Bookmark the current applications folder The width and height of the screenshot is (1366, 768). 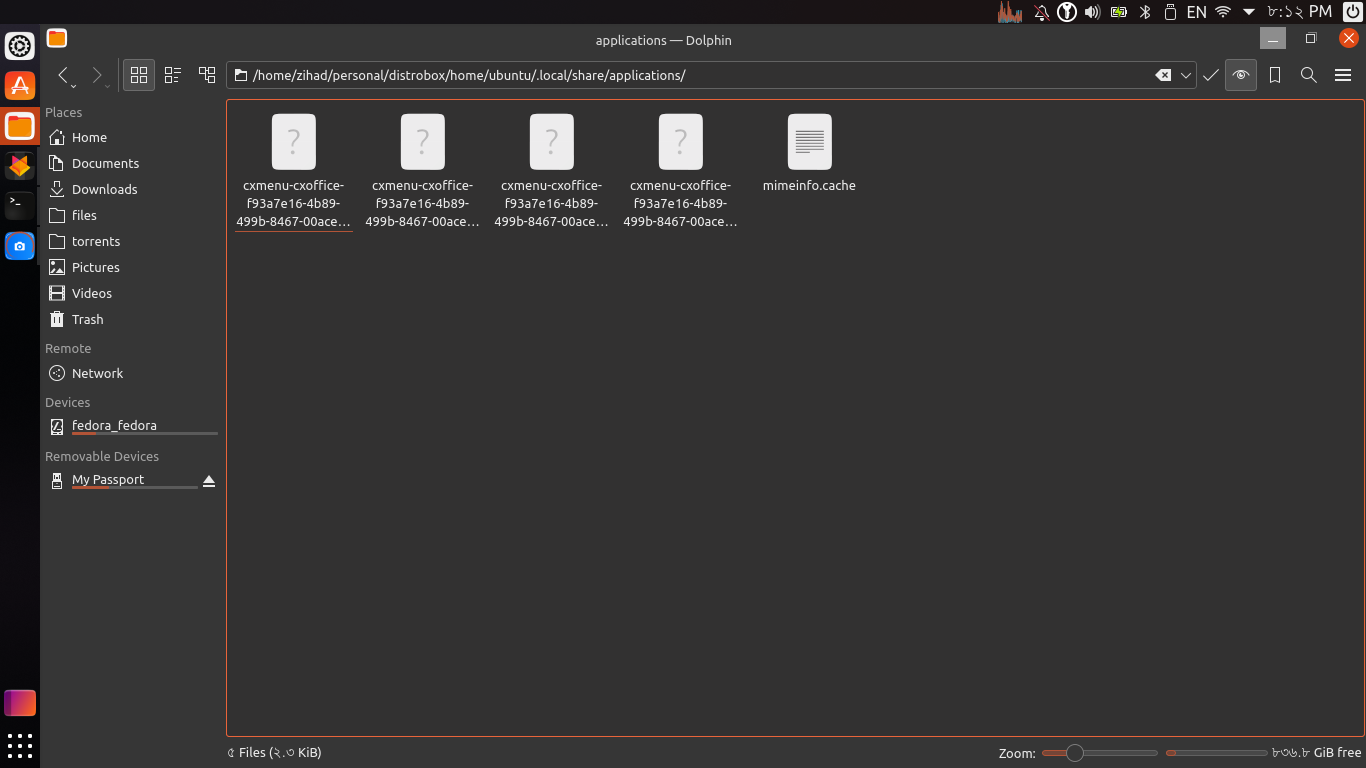1275,75
